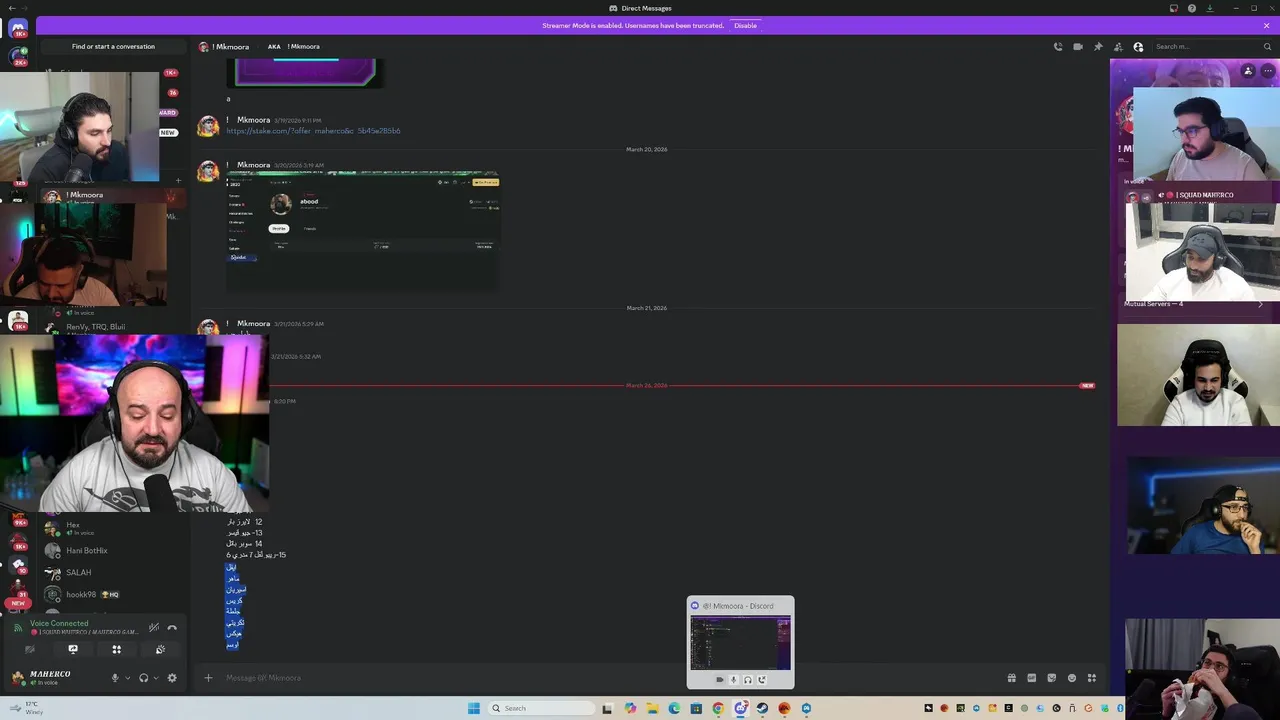Open pinned messages

click(x=1098, y=47)
